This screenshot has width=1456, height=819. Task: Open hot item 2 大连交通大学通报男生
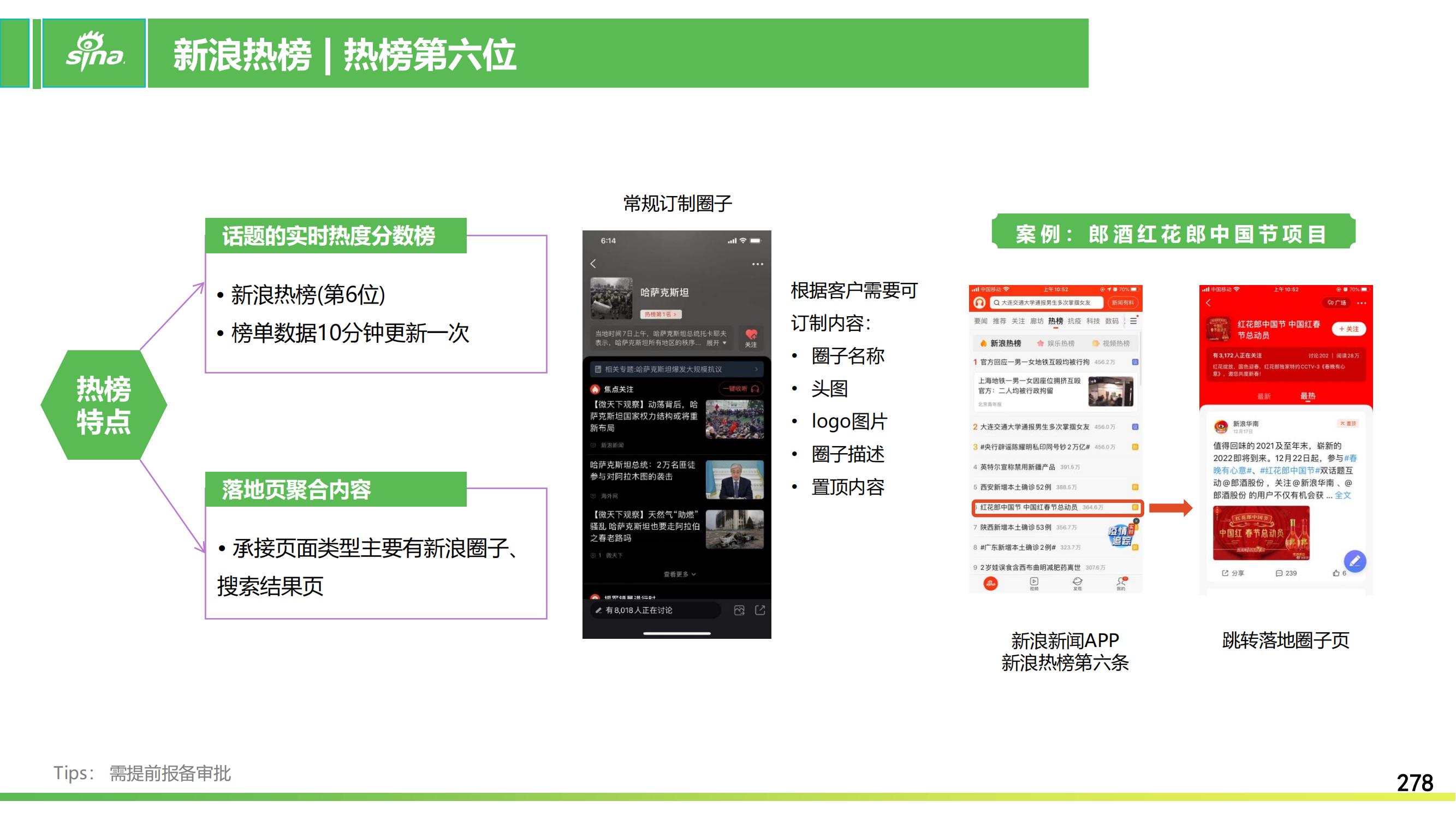coord(1055,427)
